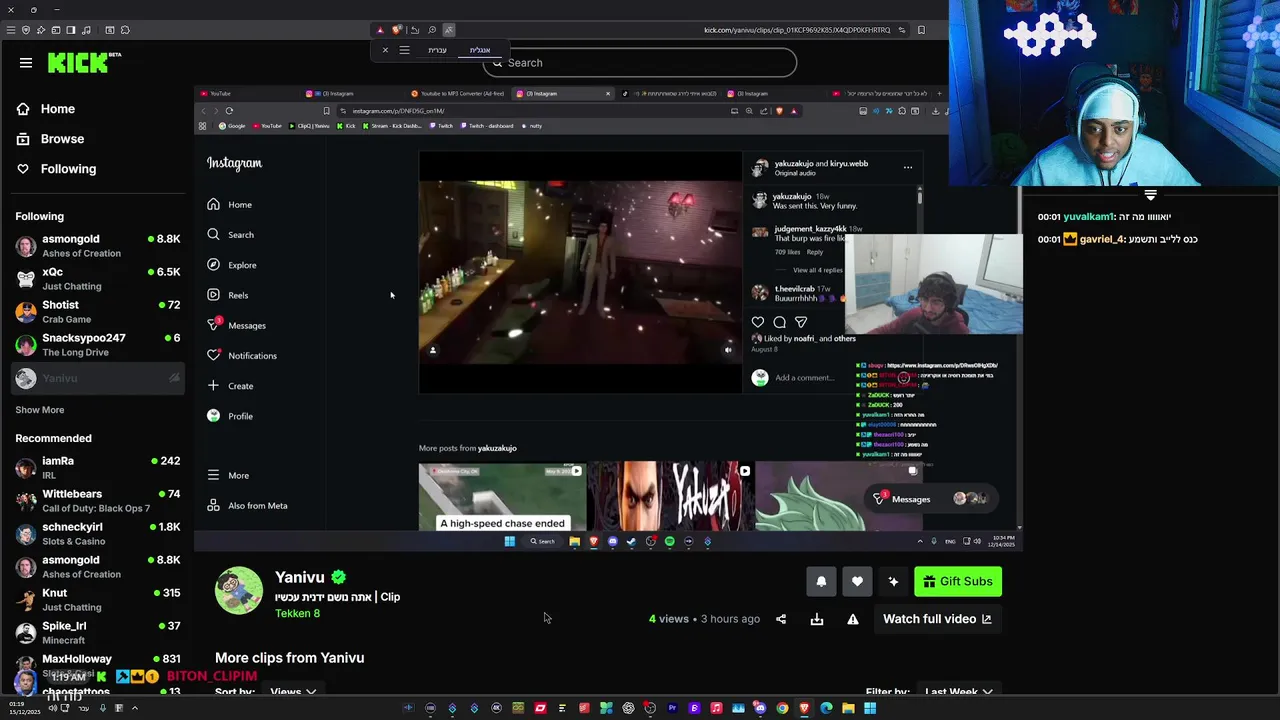
Task: Open Windows Start from taskbar
Action: (870, 709)
